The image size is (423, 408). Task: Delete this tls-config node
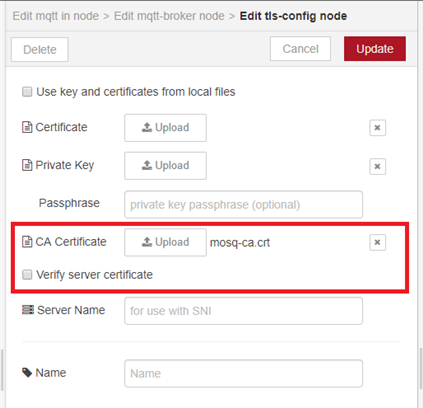(40, 49)
